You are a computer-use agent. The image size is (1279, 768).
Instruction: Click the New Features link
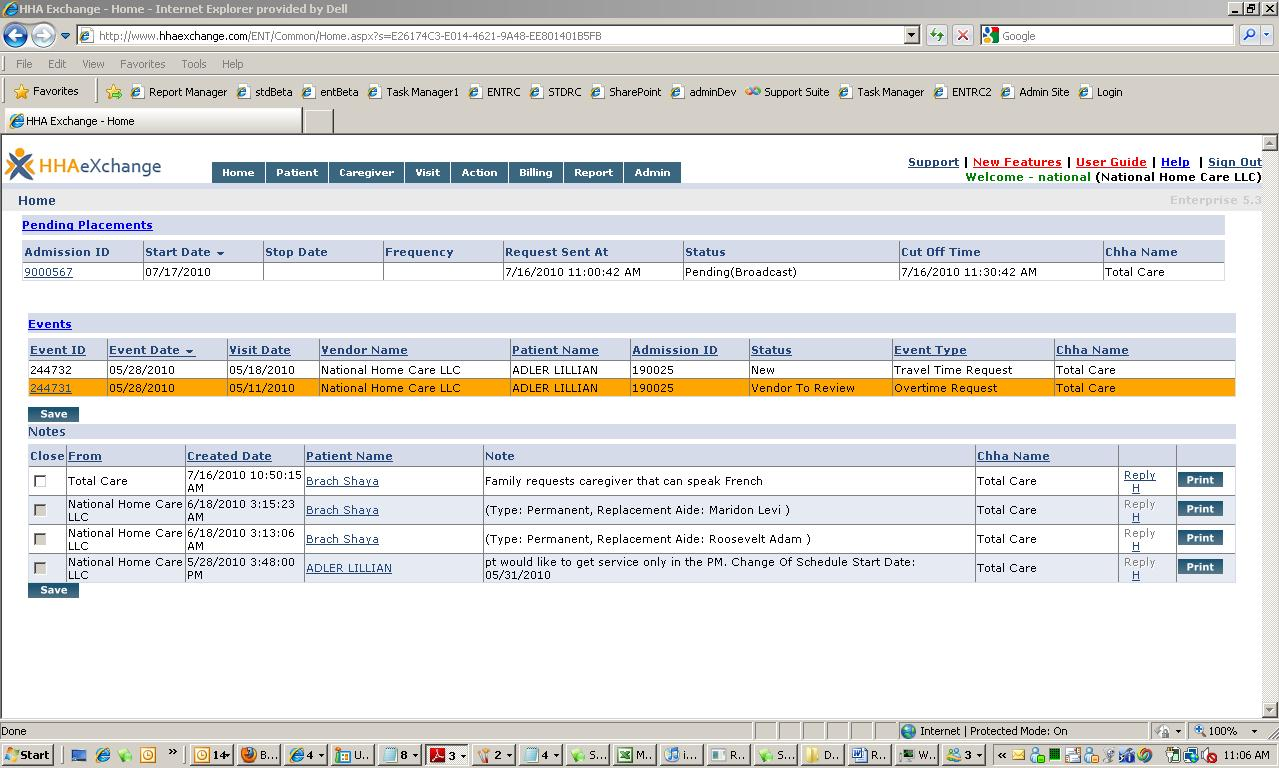(1017, 162)
